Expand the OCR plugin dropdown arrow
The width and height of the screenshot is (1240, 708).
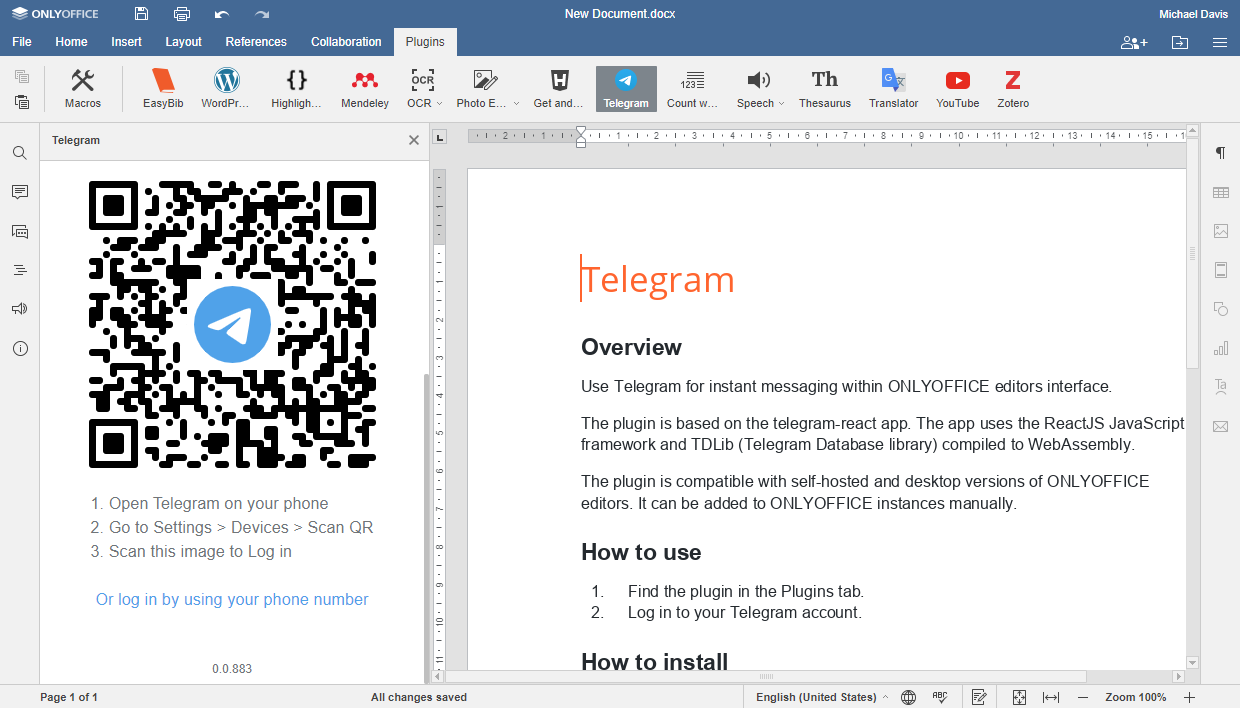(x=439, y=103)
